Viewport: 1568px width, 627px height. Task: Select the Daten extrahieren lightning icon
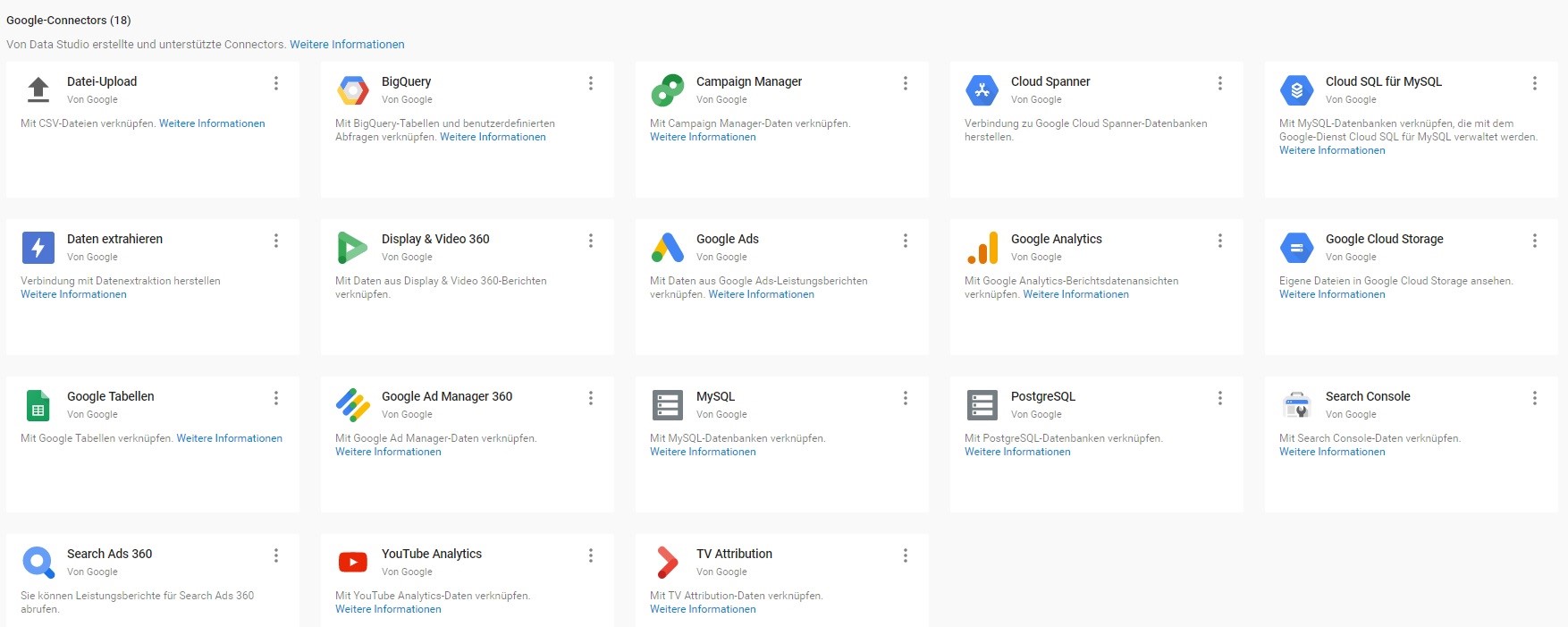coord(38,248)
